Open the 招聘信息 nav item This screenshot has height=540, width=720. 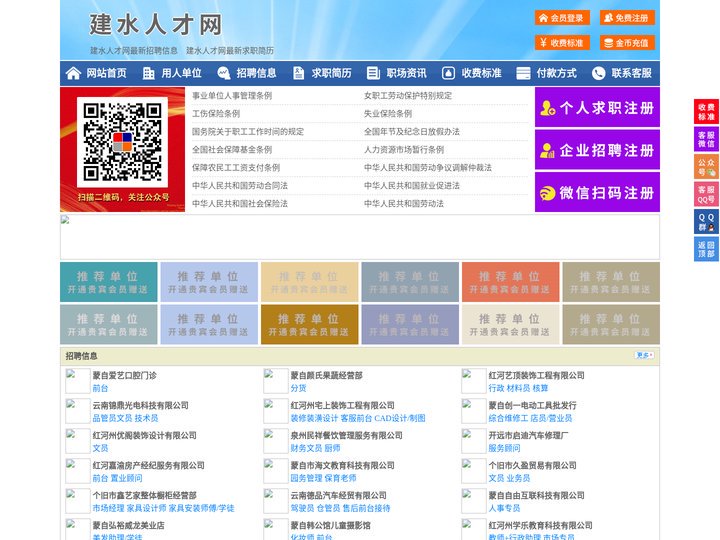pos(256,73)
